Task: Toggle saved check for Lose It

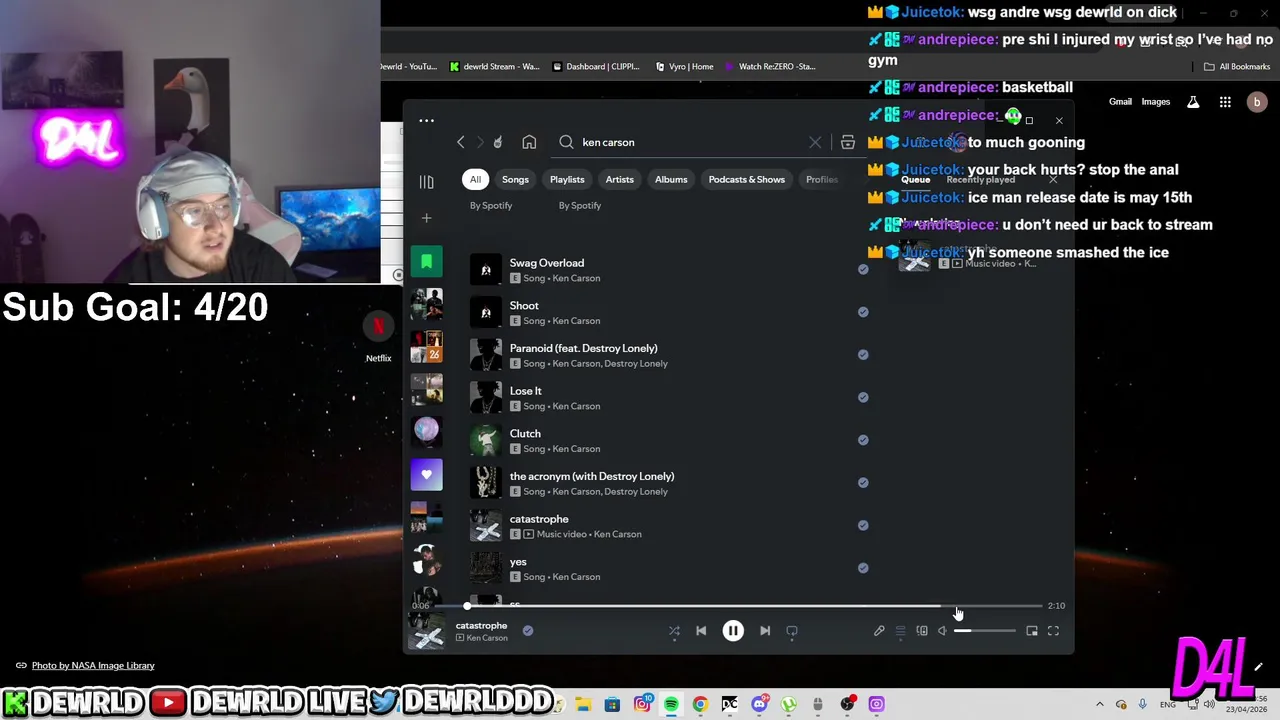Action: coord(863,397)
